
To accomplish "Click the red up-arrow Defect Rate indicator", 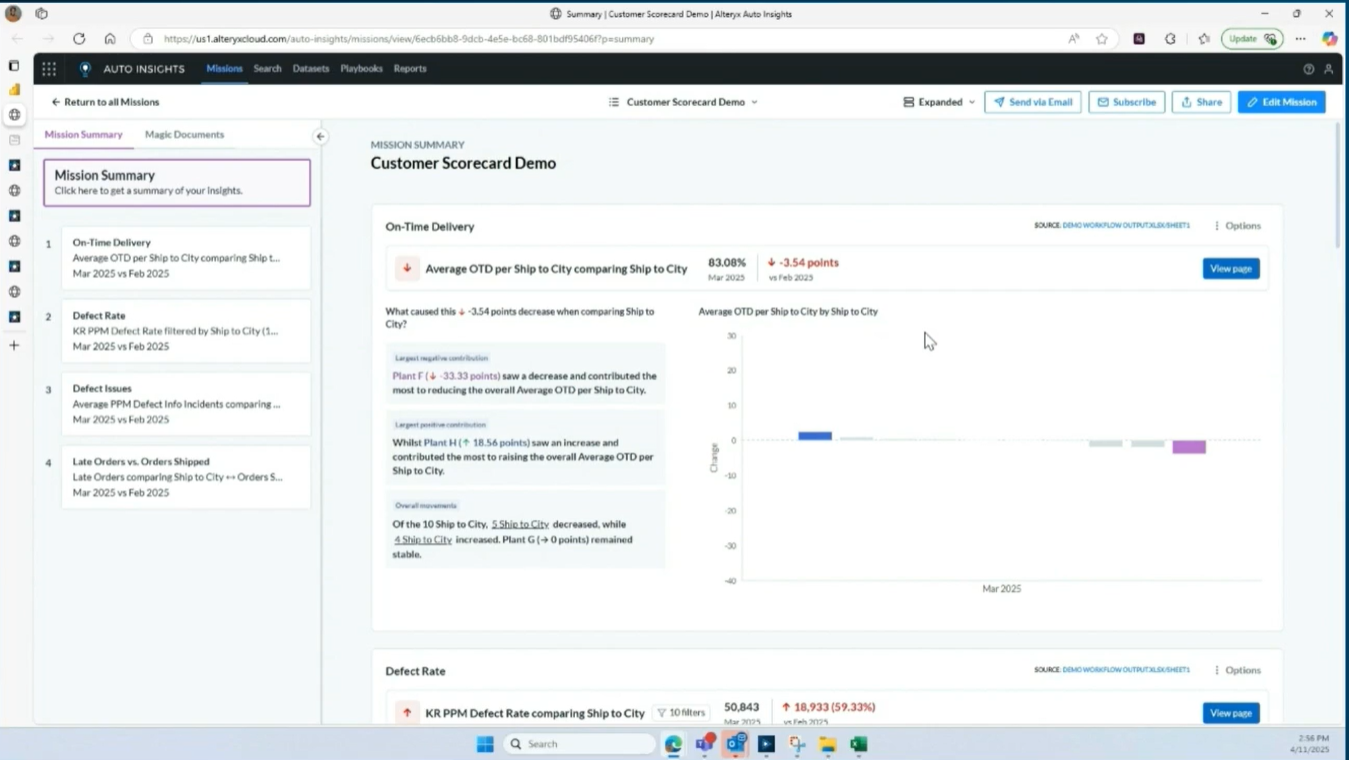I will click(x=407, y=713).
